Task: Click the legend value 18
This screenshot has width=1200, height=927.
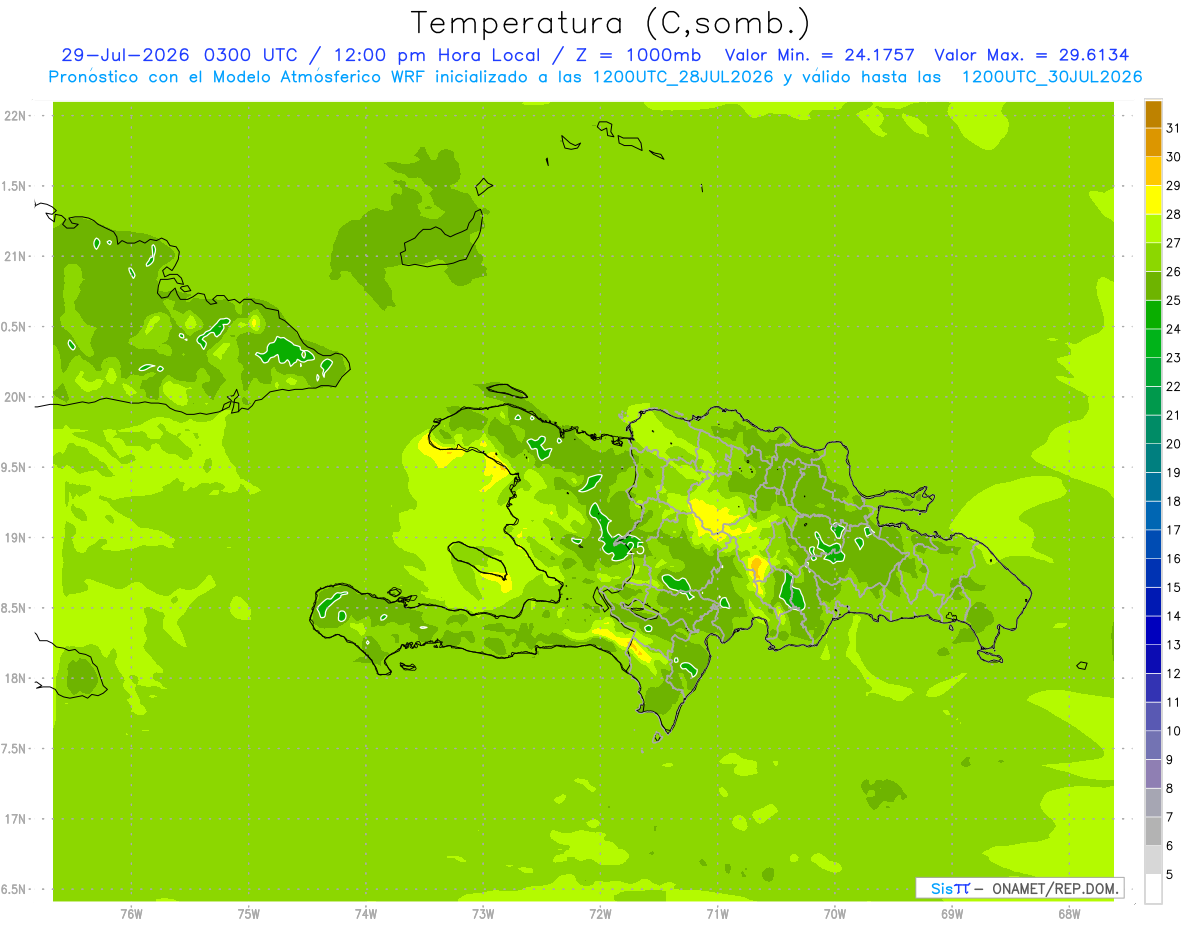Action: (x=1174, y=501)
